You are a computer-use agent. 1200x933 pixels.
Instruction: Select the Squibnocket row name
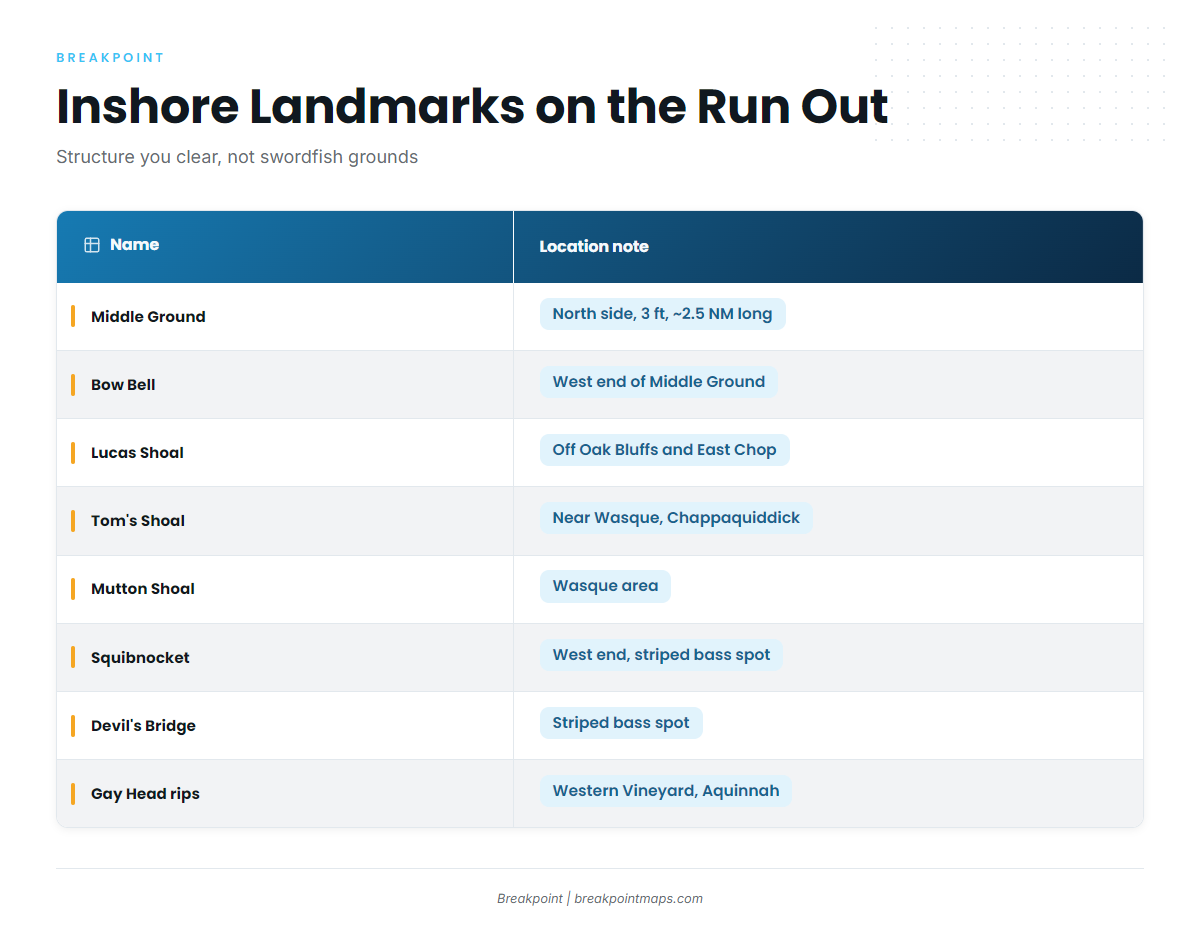140,658
